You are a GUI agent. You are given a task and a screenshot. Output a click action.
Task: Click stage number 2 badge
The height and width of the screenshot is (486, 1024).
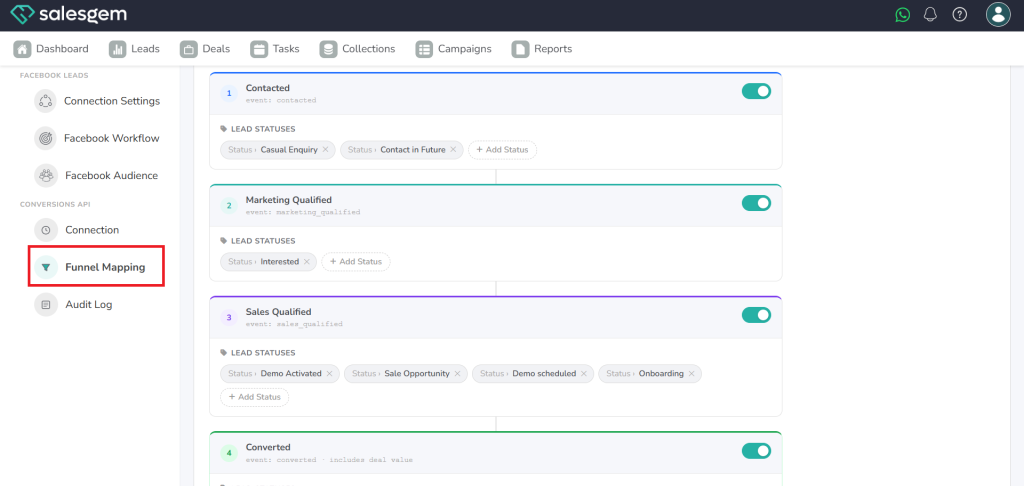tap(229, 205)
